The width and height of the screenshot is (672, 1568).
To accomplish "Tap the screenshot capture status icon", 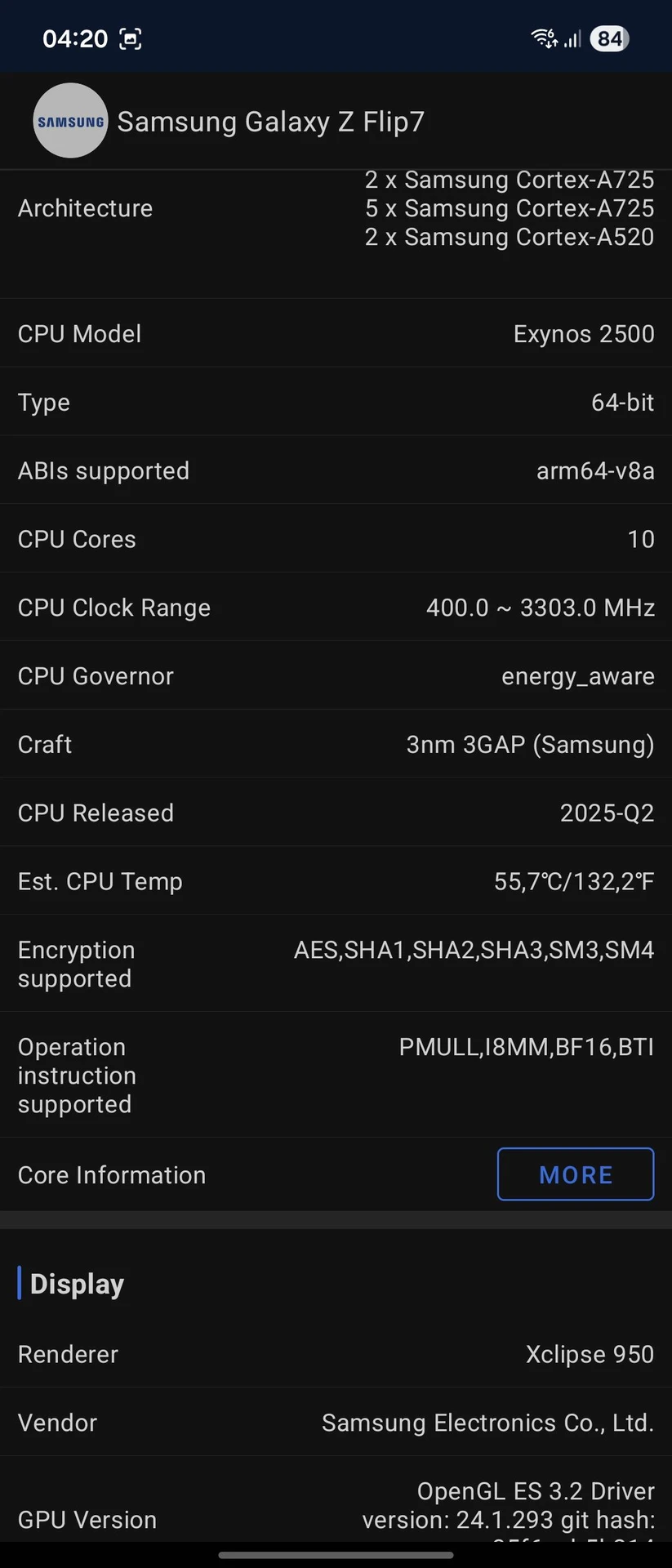I will pos(131,38).
